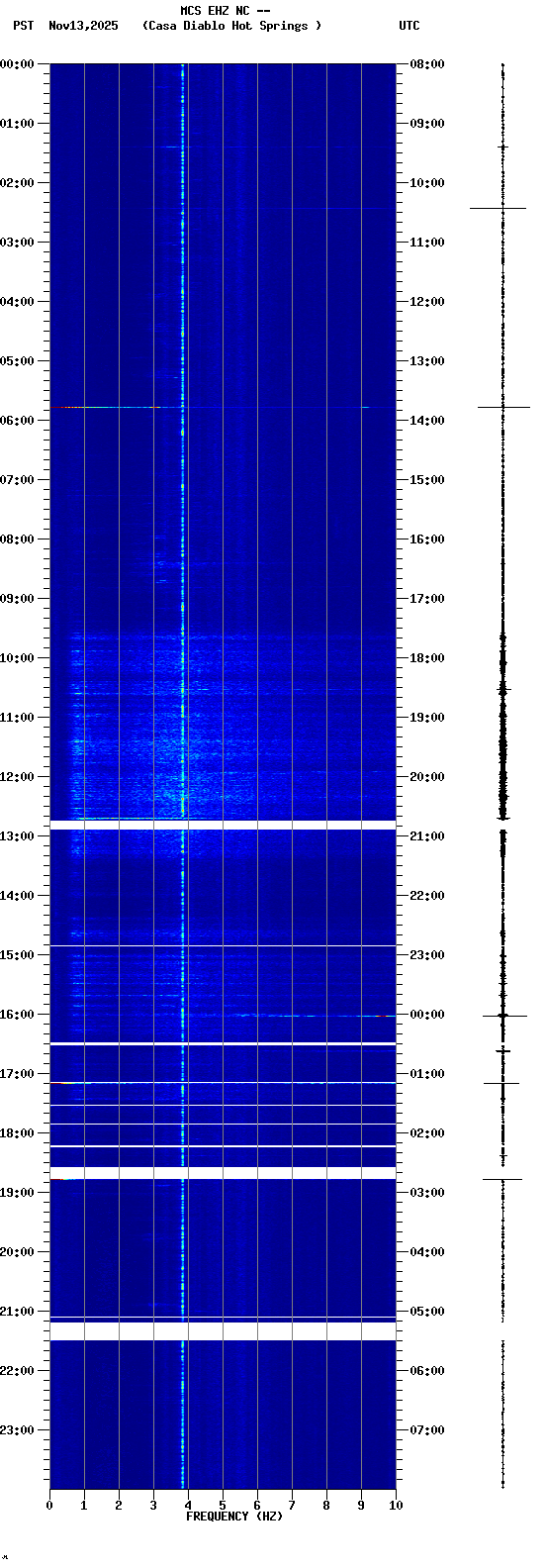Click the low-frequency red event after 17:00 PST

pyautogui.click(x=61, y=1083)
